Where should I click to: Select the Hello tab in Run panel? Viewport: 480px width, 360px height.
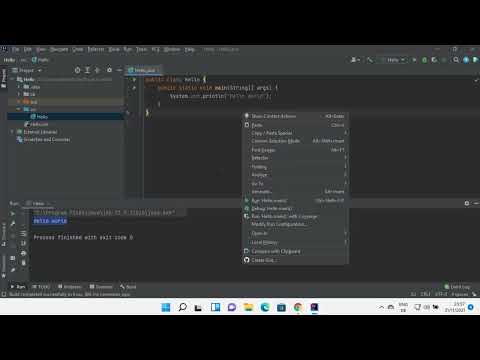click(x=38, y=203)
